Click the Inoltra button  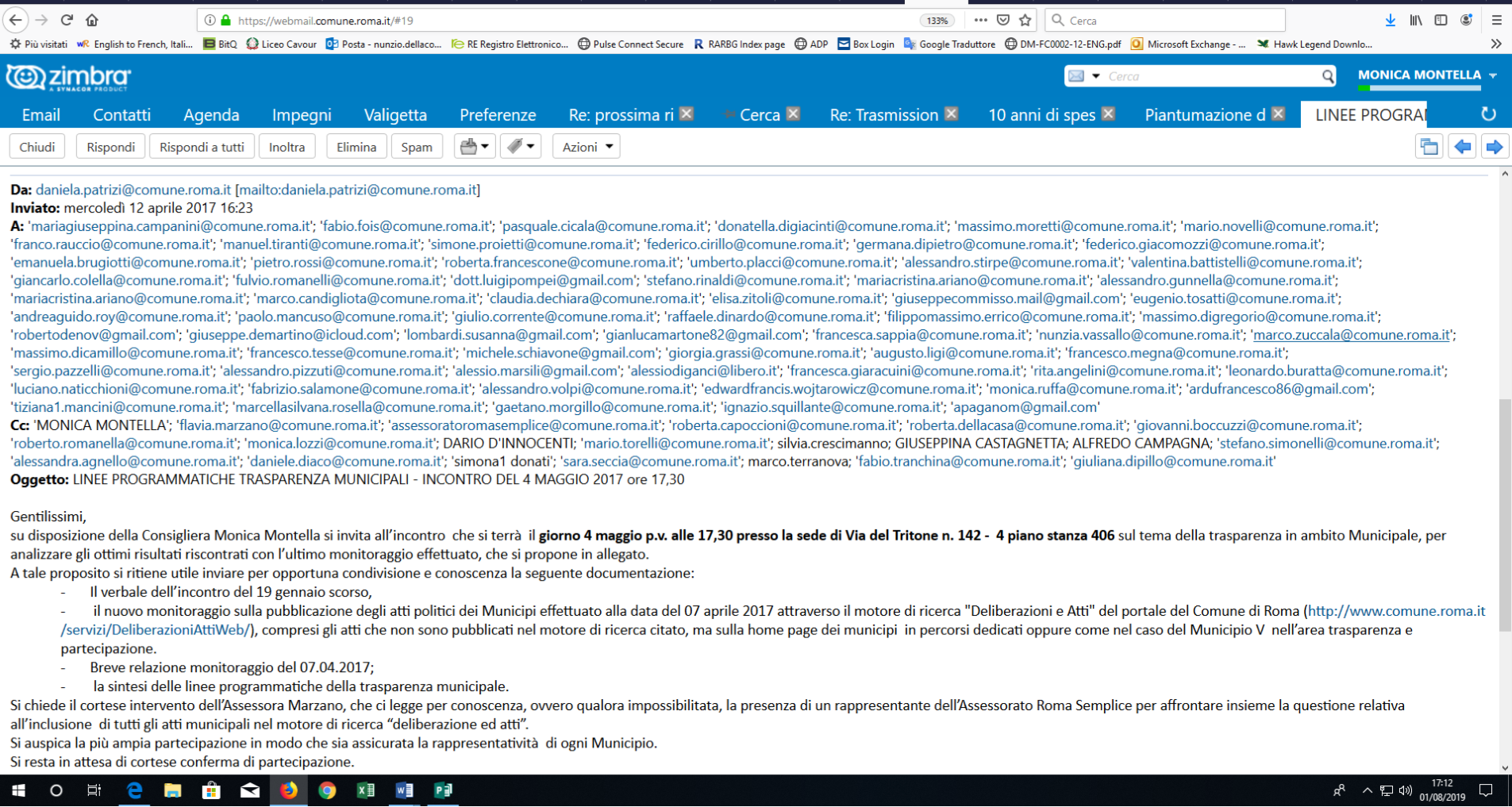click(x=287, y=147)
